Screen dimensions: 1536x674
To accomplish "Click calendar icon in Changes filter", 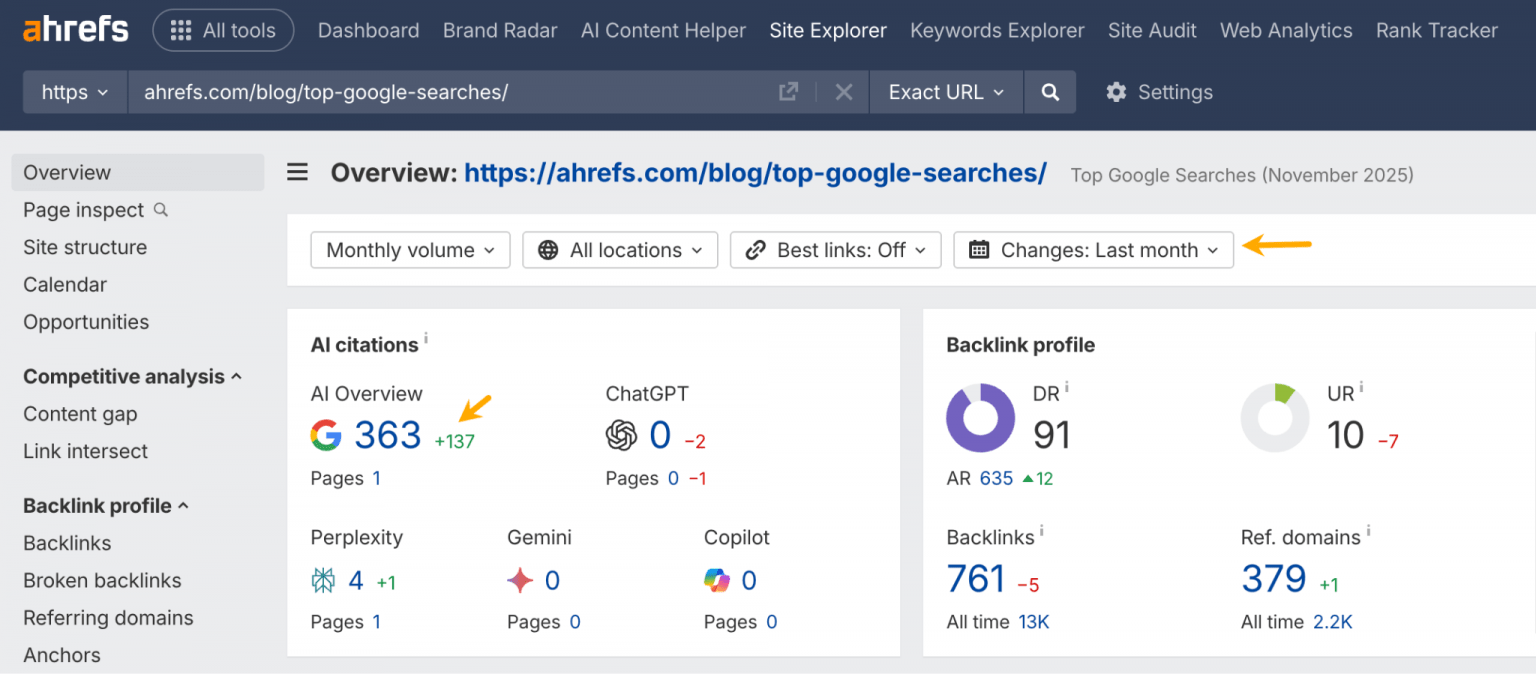I will [980, 250].
